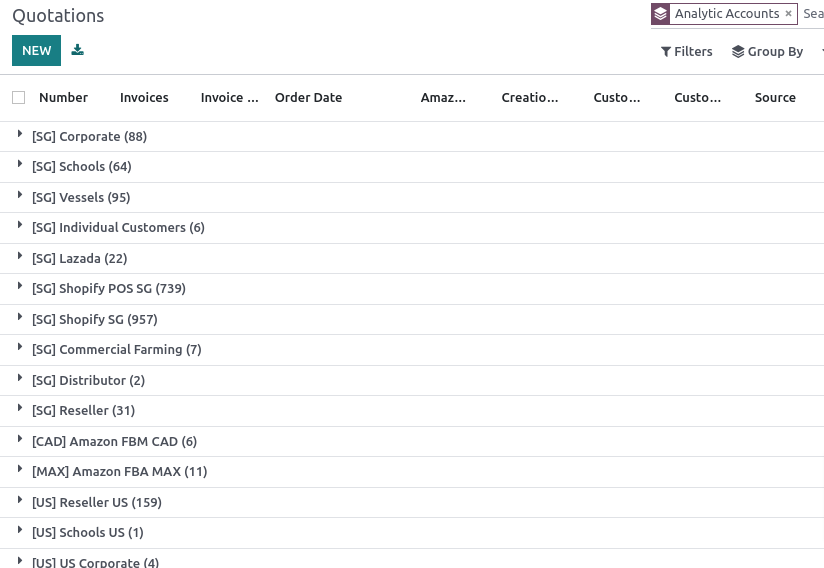The image size is (824, 568).
Task: Expand the [CAD] Amazon FBM CAD group arrow
Action: click(x=19, y=438)
